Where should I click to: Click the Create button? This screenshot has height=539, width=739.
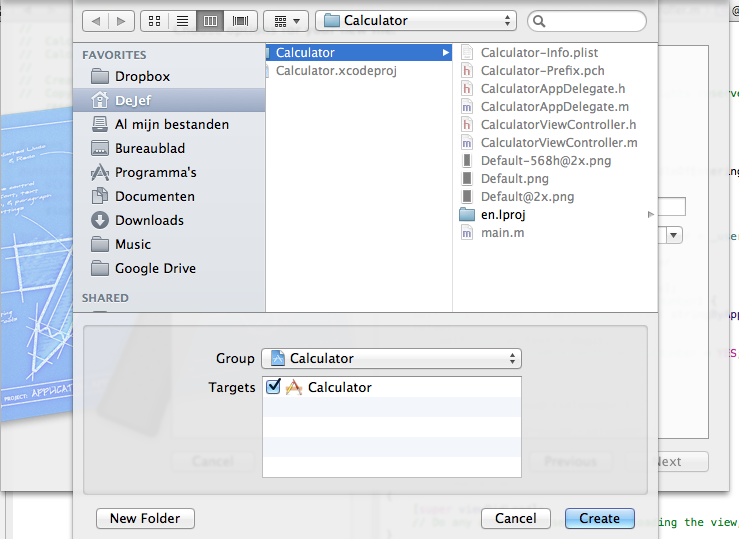coord(599,518)
